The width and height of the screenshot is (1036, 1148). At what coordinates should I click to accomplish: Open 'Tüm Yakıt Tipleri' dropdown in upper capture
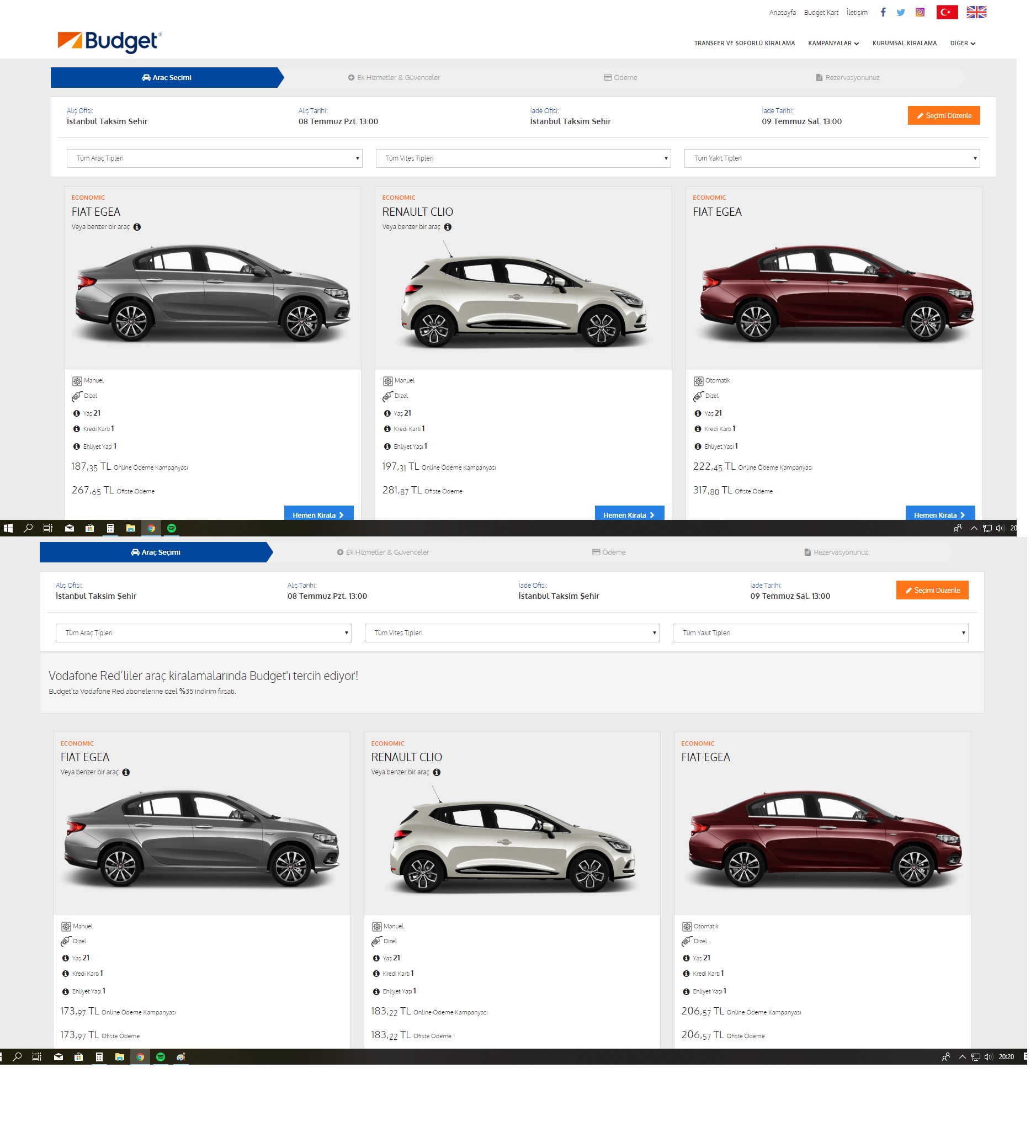point(832,158)
